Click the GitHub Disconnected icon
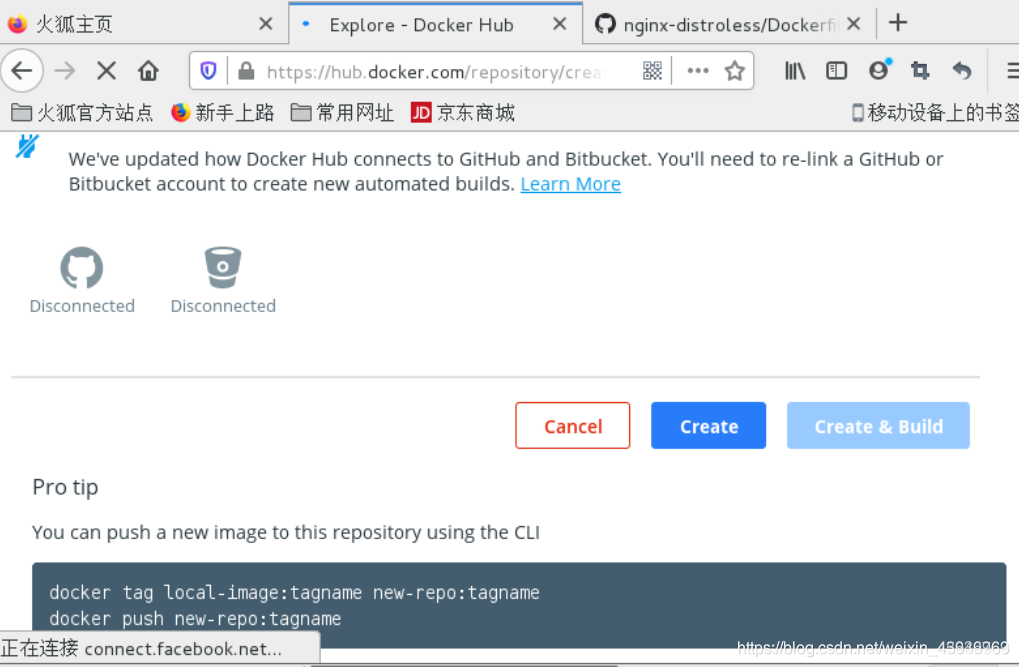Viewport: 1019px width, 667px height. point(82,267)
